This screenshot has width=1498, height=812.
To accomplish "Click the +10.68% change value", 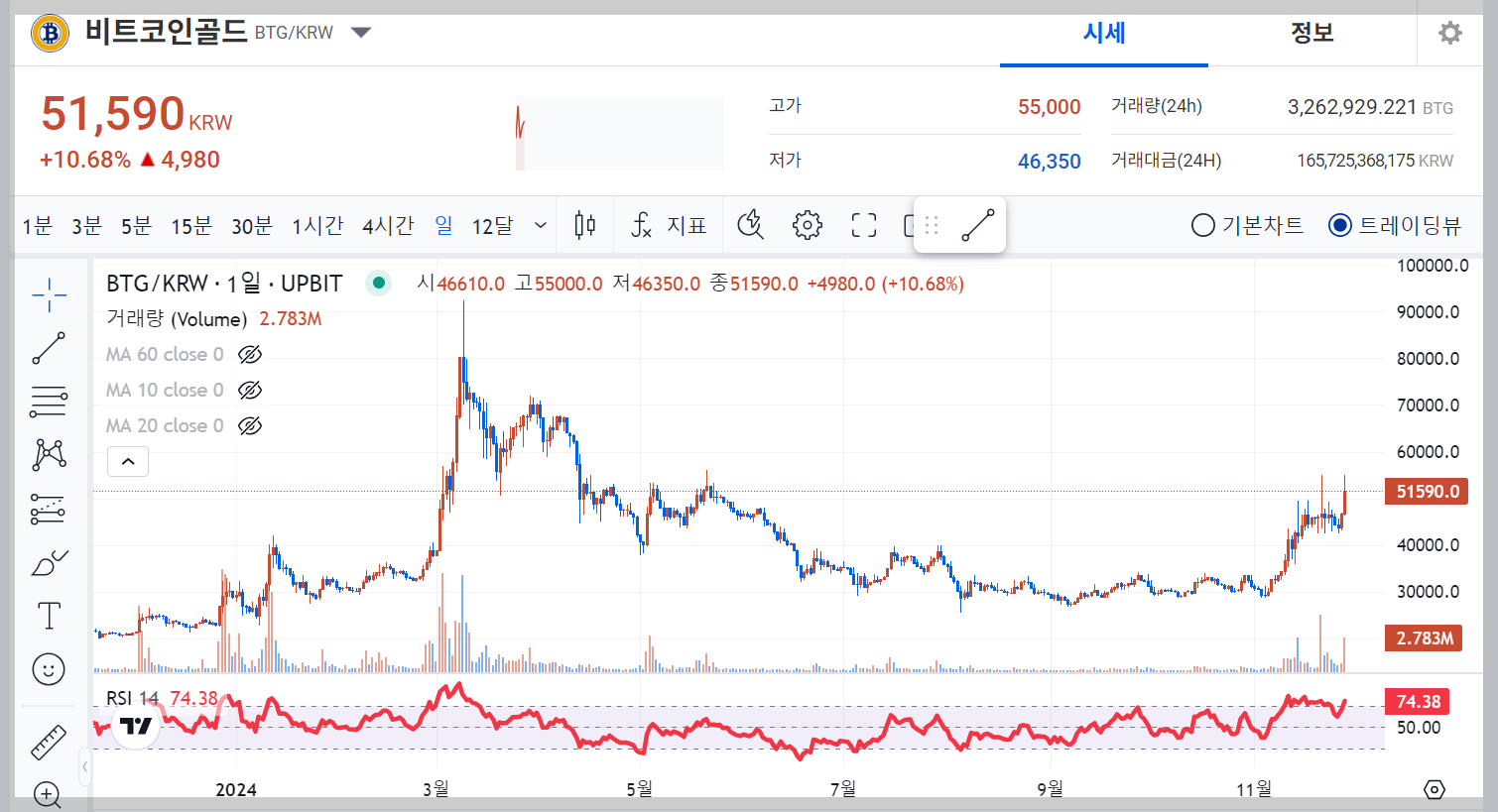I will pos(84,160).
